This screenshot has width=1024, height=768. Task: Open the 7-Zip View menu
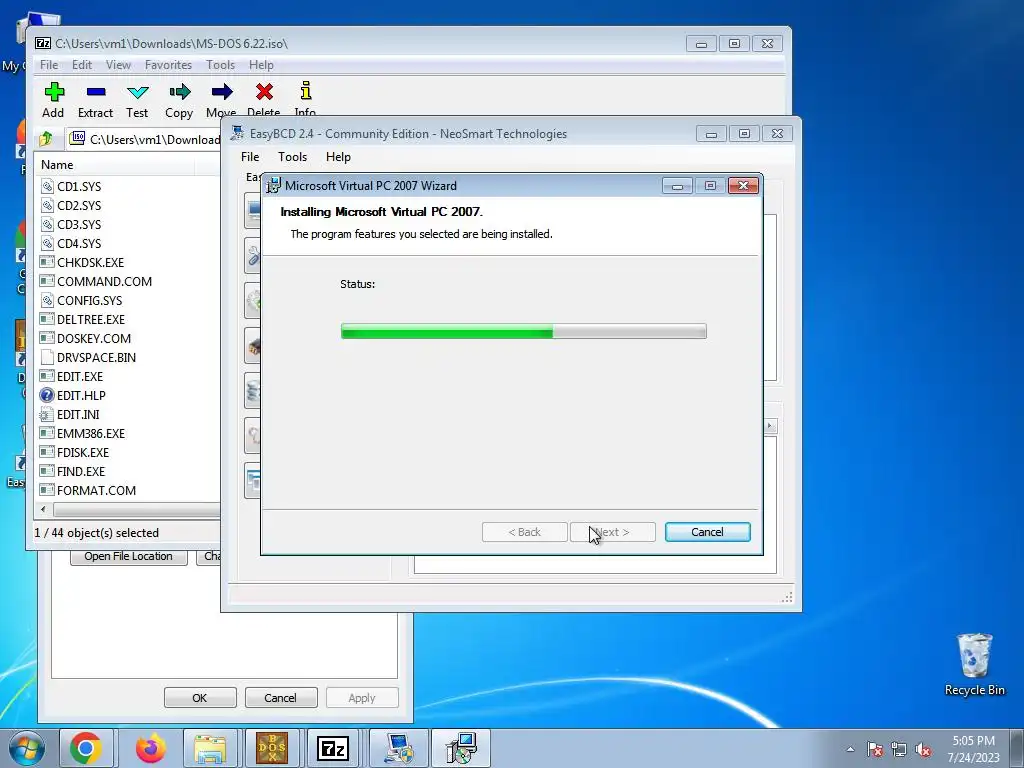[118, 65]
